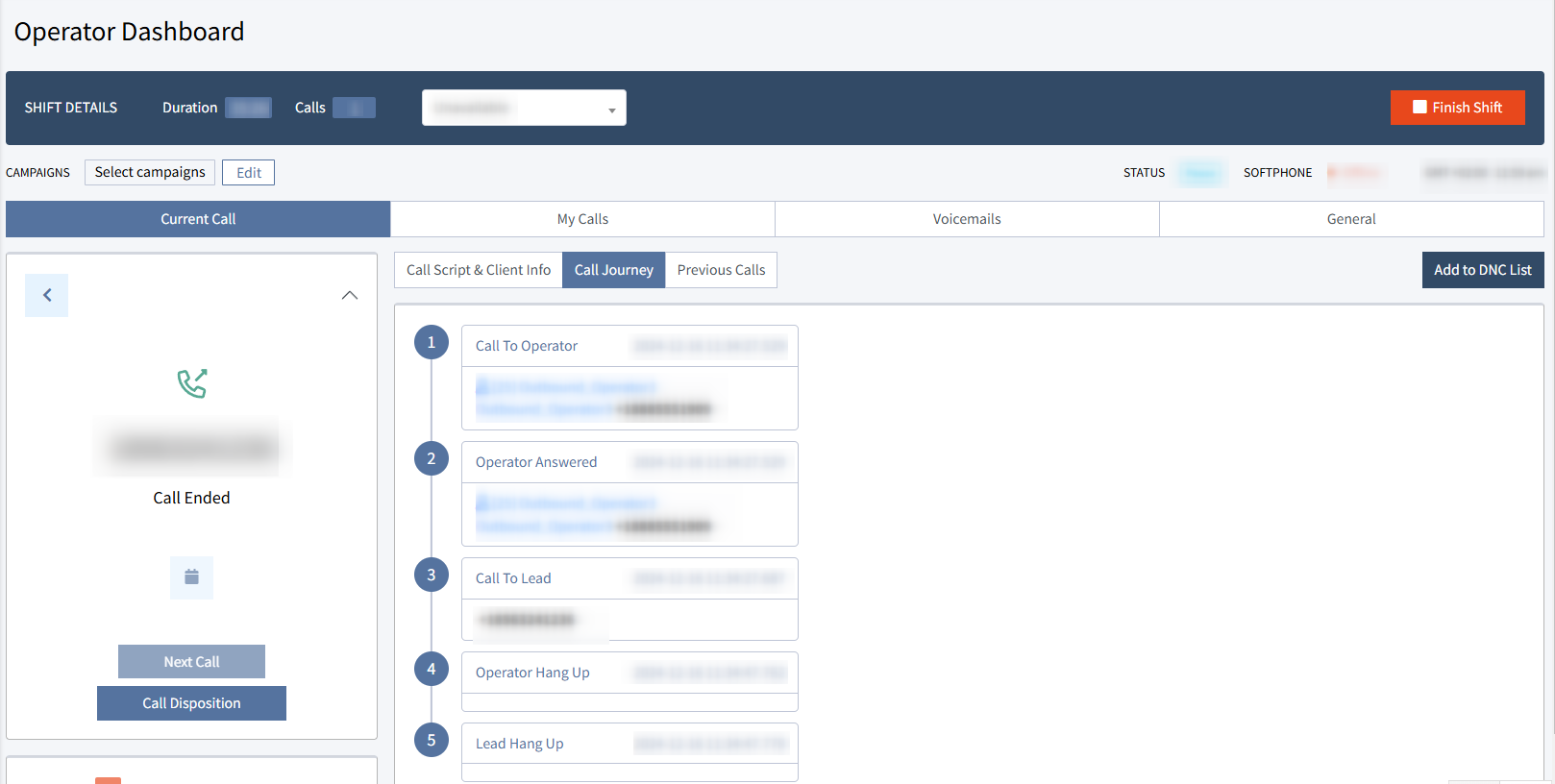Click the outgoing call phone icon
Image resolution: width=1555 pixels, height=784 pixels.
point(192,383)
